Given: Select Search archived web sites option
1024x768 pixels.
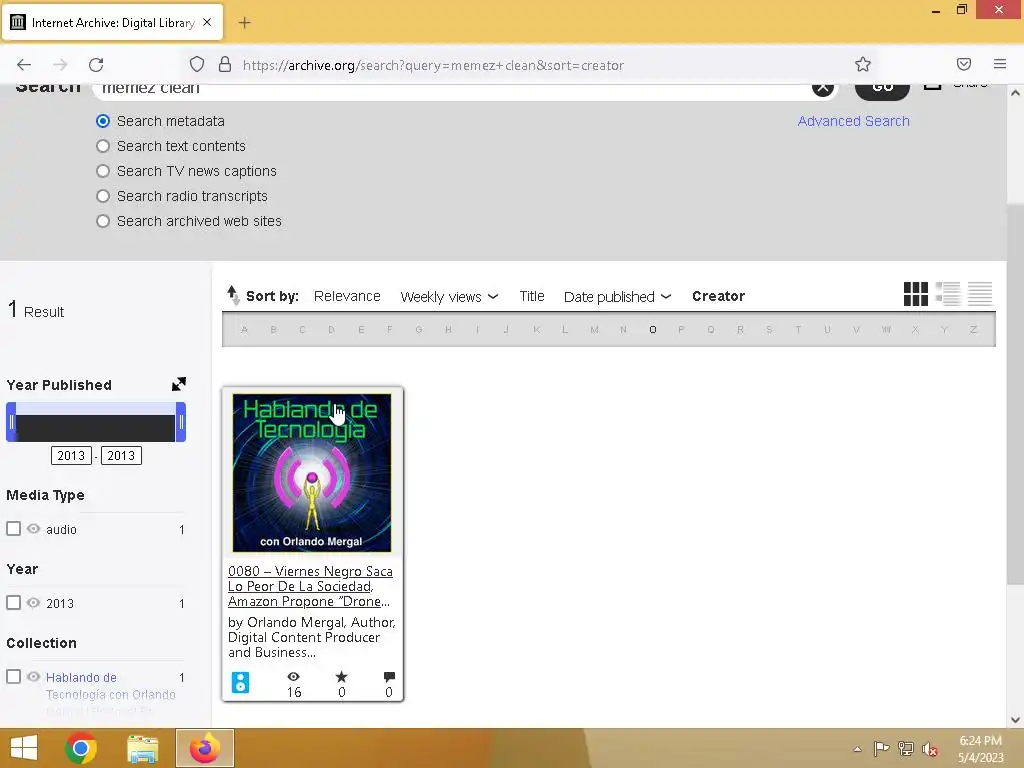Looking at the screenshot, I should 103,221.
